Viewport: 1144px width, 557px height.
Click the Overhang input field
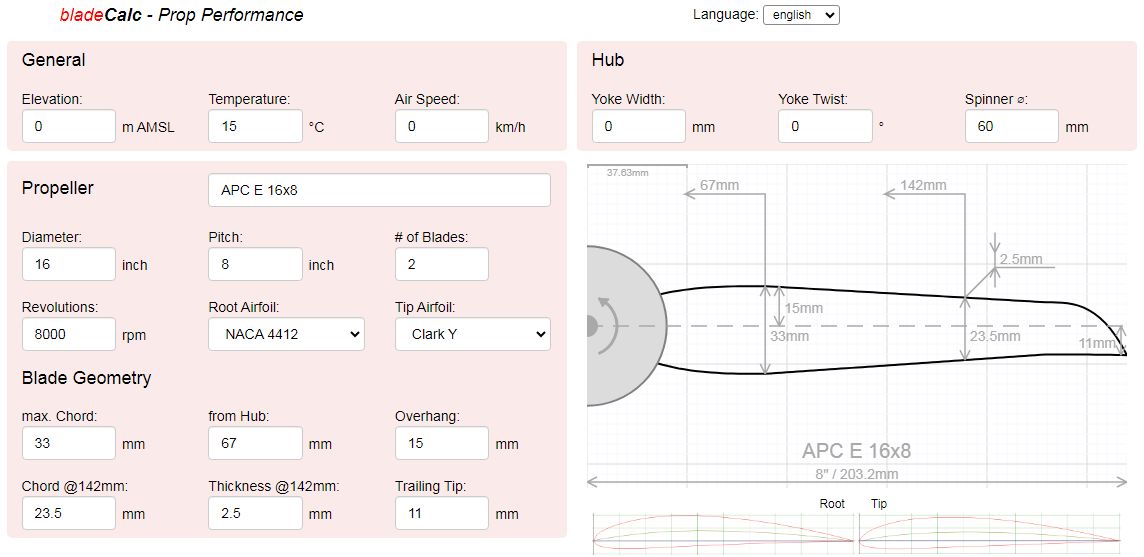[x=442, y=443]
